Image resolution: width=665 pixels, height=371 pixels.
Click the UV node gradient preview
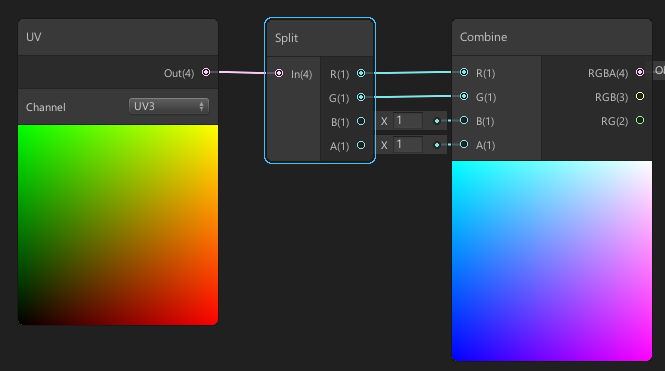pyautogui.click(x=118, y=225)
